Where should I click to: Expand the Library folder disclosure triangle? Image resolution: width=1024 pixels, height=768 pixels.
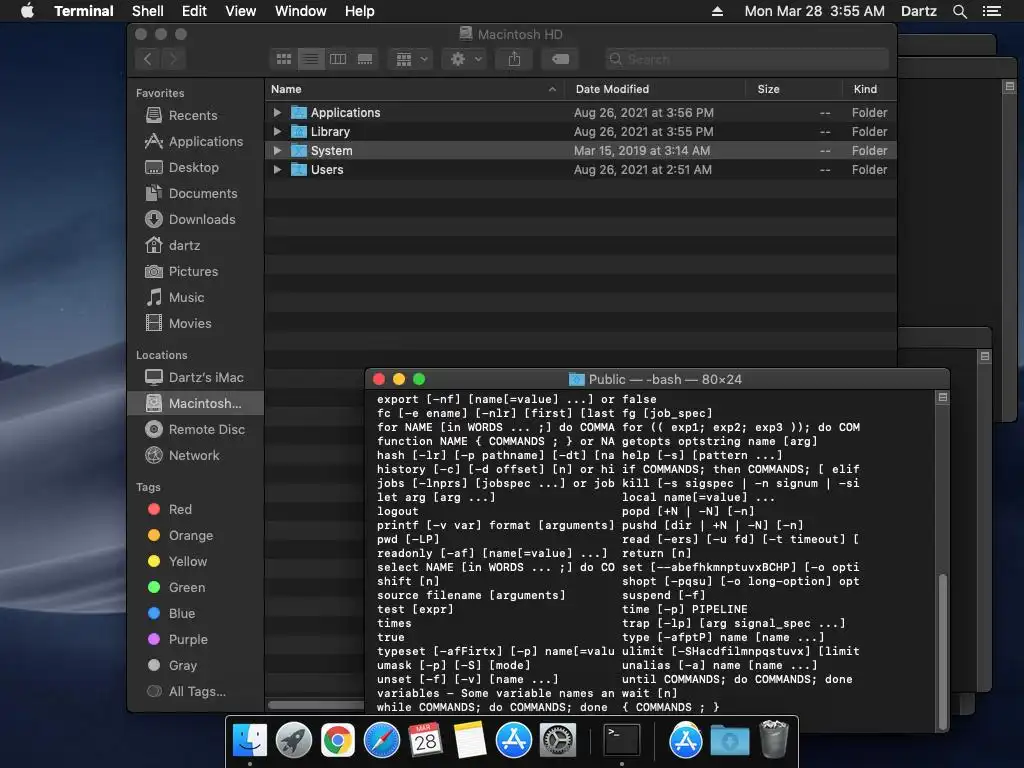point(278,131)
